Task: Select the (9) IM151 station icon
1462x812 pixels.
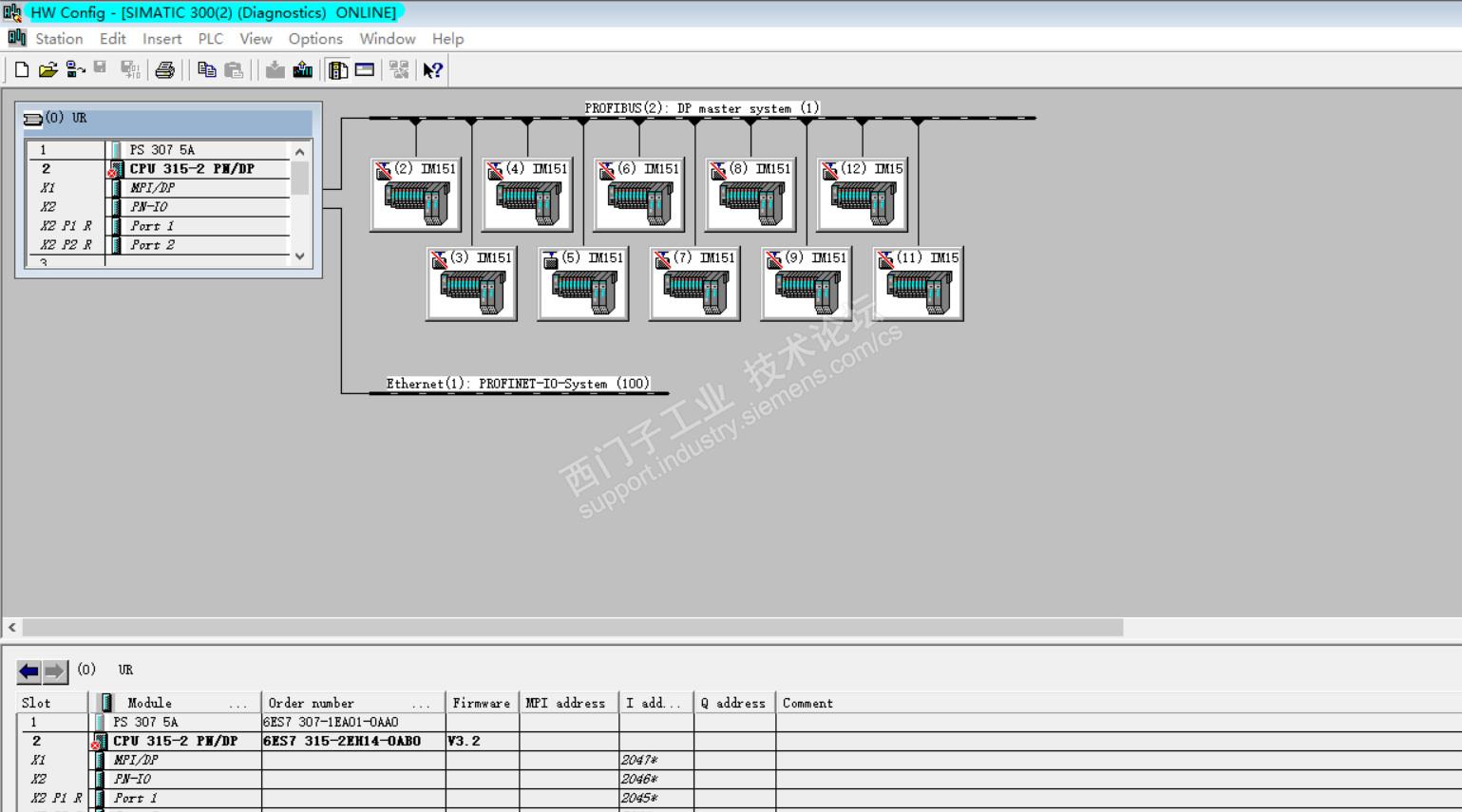Action: (x=807, y=284)
